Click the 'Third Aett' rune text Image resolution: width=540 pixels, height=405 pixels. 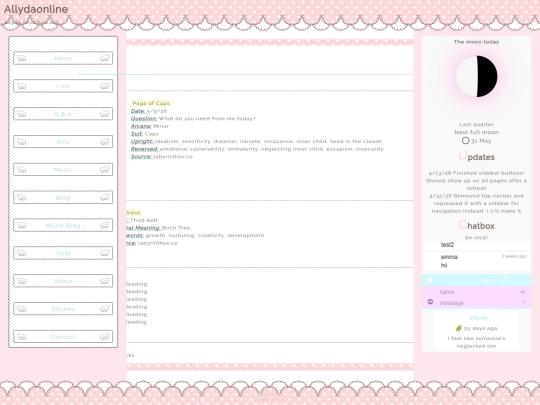[x=144, y=220]
